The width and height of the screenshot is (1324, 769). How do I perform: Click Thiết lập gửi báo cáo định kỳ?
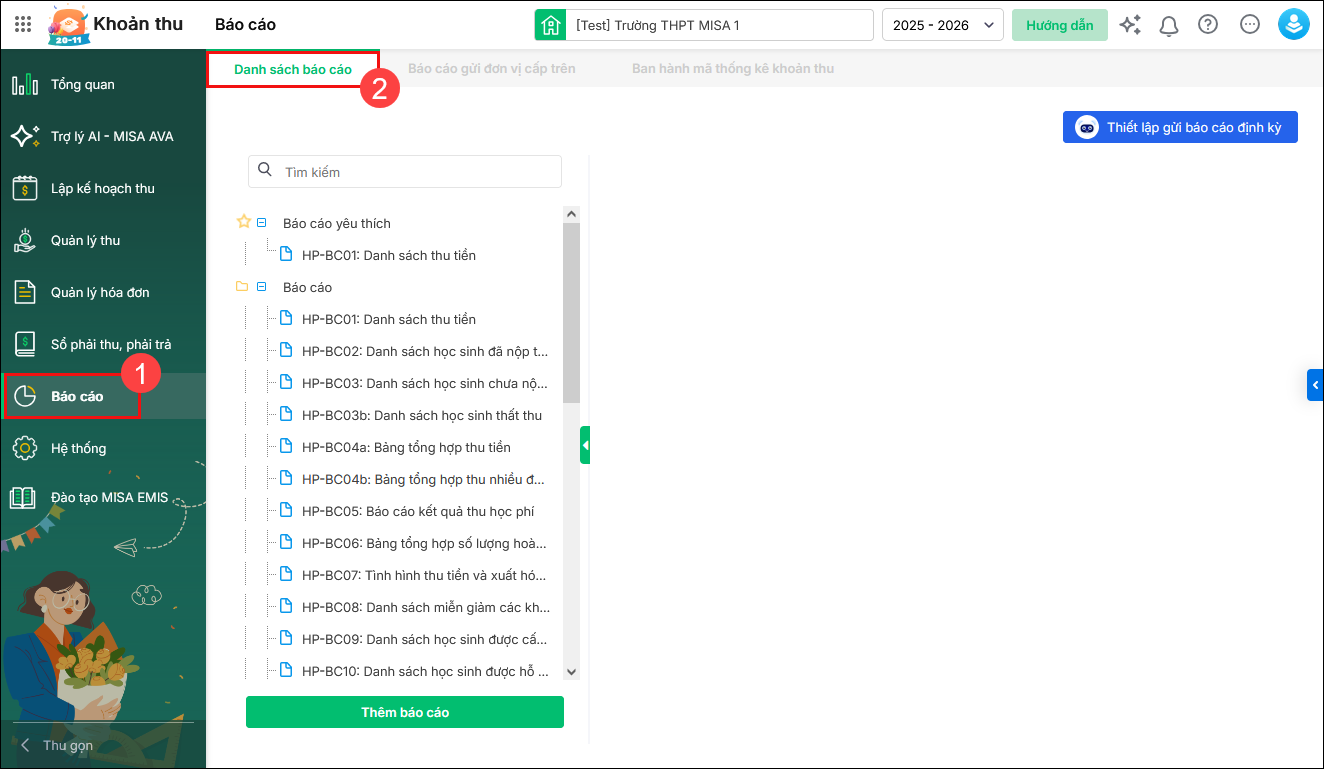tap(1180, 127)
